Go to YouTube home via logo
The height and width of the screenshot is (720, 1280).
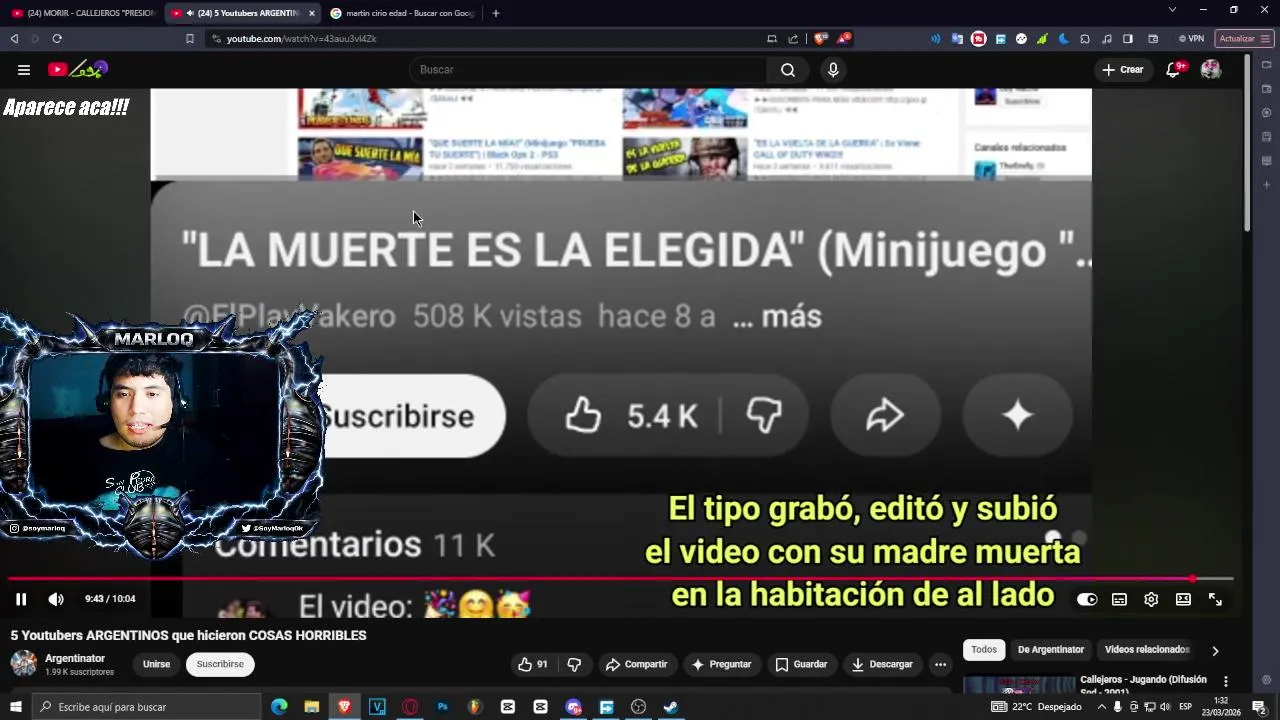[x=77, y=70]
